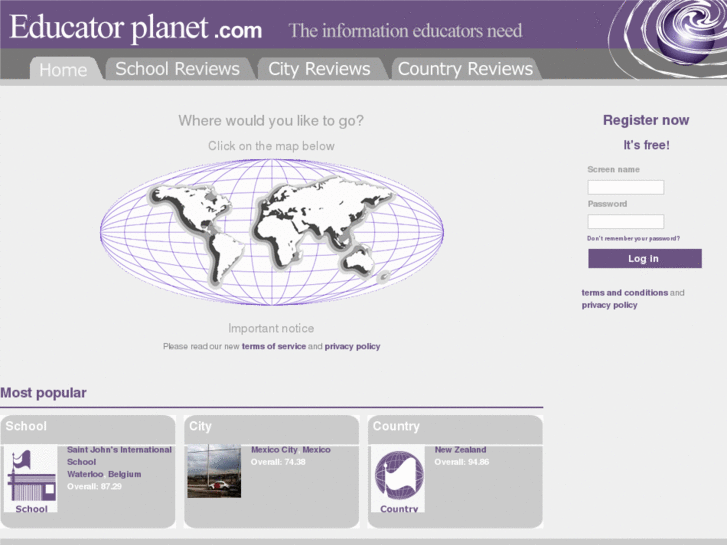The image size is (727, 545).
Task: Open the Home tab
Action: [64, 70]
